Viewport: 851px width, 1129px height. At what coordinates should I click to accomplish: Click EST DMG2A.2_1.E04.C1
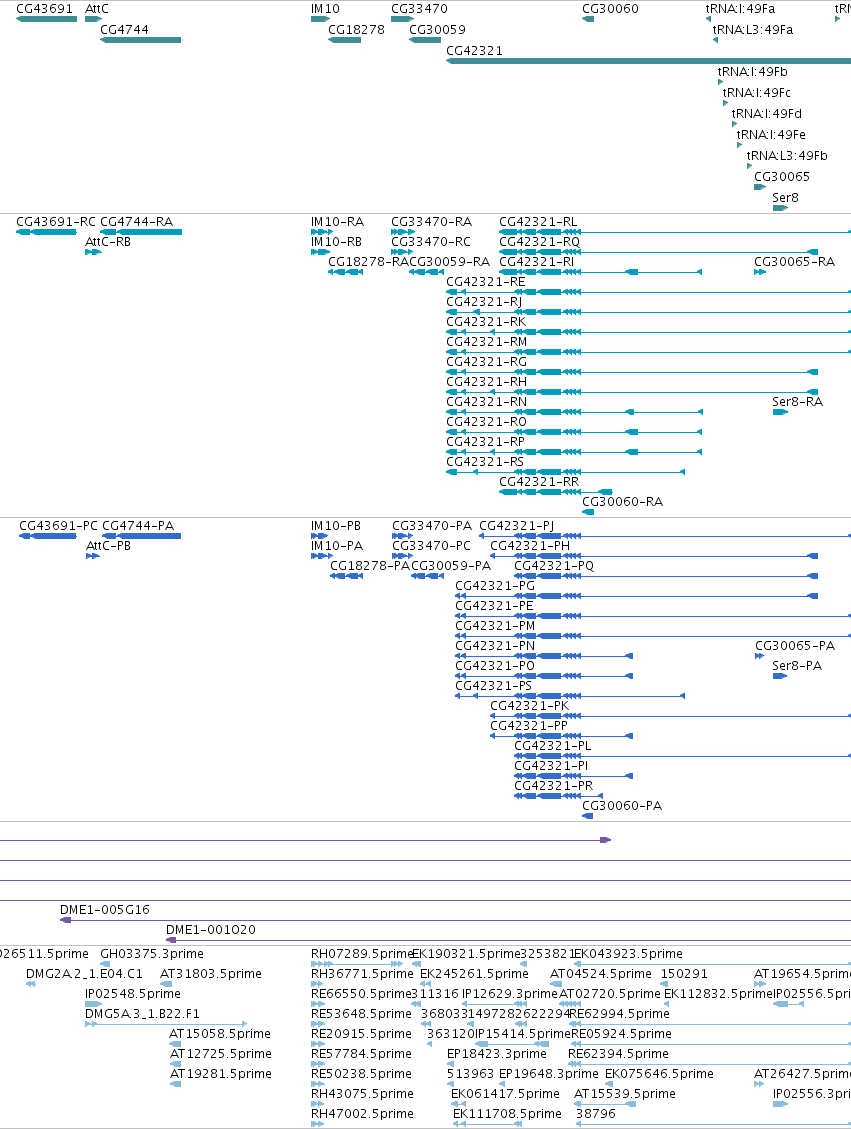[x=31, y=984]
